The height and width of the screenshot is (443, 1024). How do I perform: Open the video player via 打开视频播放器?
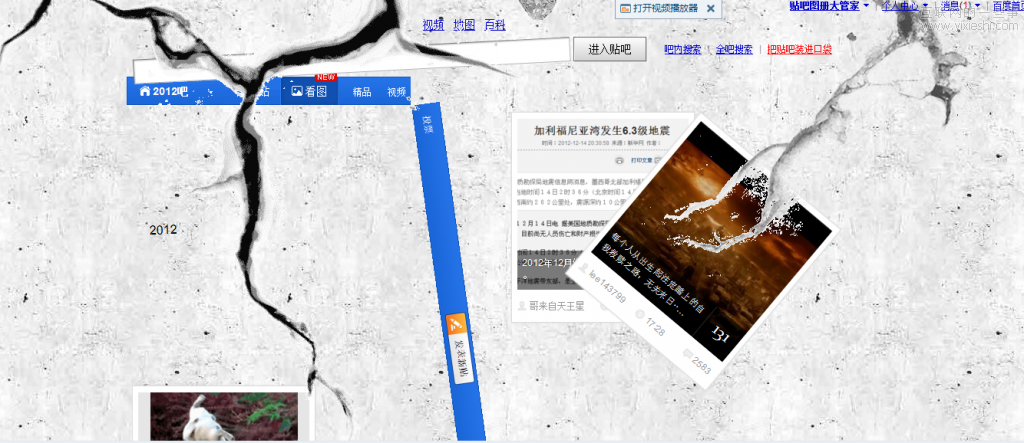pos(665,8)
